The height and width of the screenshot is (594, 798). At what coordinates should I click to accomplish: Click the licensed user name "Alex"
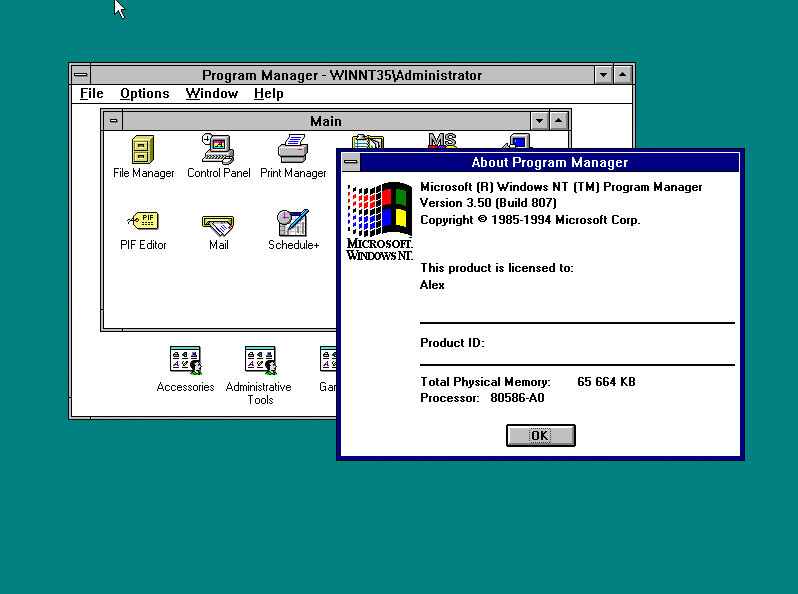[432, 285]
